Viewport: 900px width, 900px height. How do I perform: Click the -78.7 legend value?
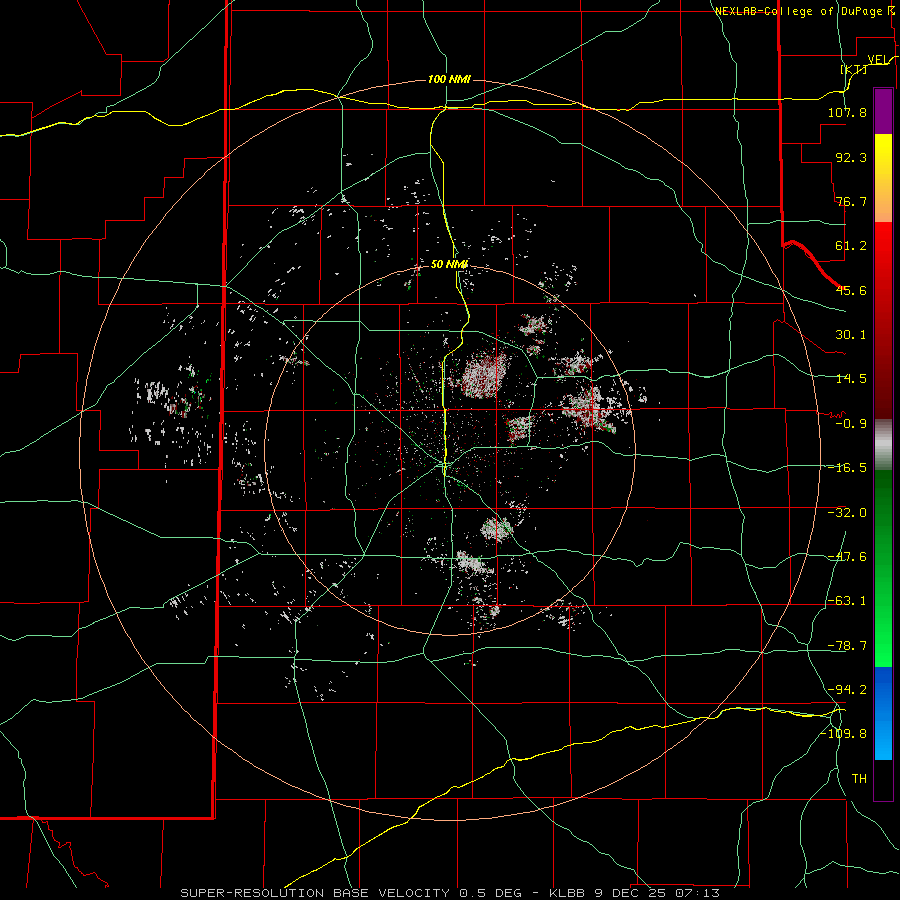point(847,645)
